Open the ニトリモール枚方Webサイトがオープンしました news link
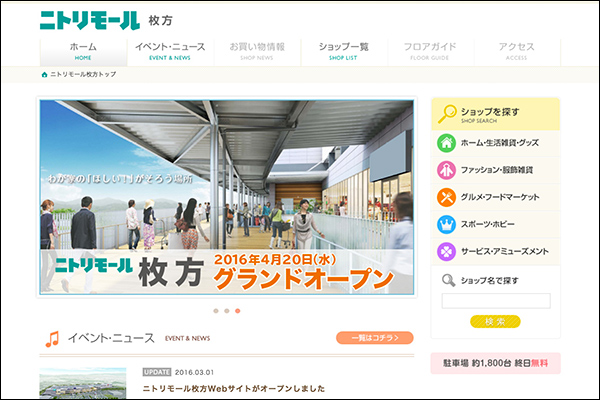This screenshot has width=600, height=400. pyautogui.click(x=235, y=388)
